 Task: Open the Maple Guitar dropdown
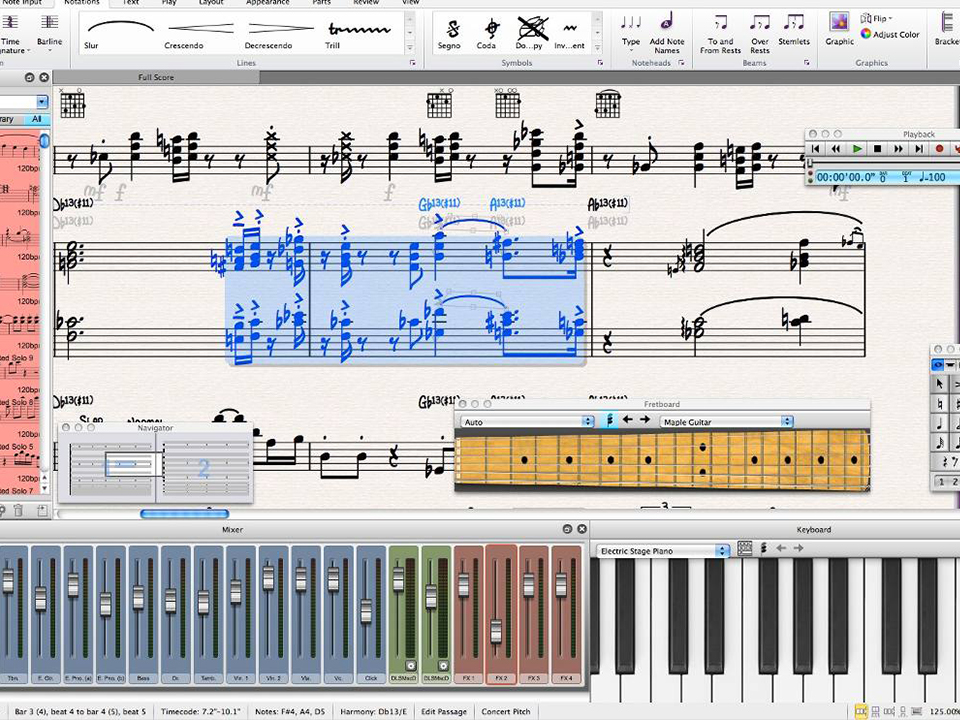[x=726, y=421]
